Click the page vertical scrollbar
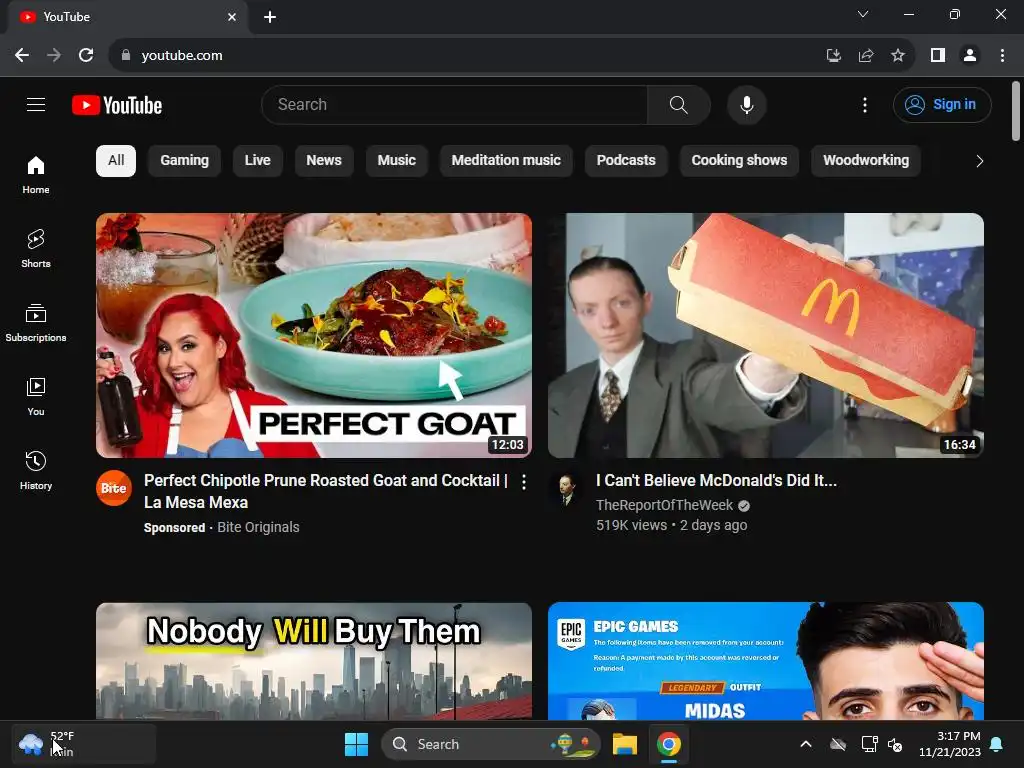The image size is (1024, 768). click(x=1016, y=110)
